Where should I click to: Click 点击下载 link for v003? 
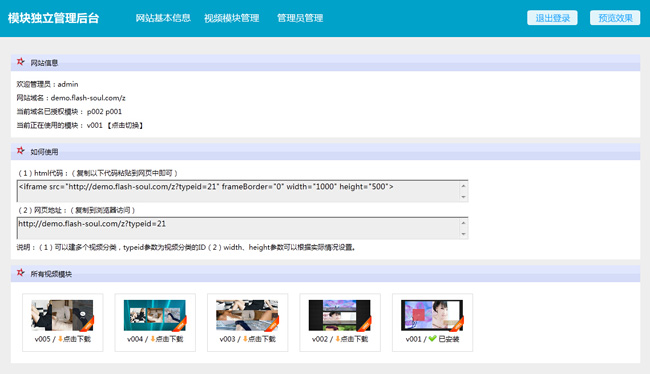coord(262,339)
